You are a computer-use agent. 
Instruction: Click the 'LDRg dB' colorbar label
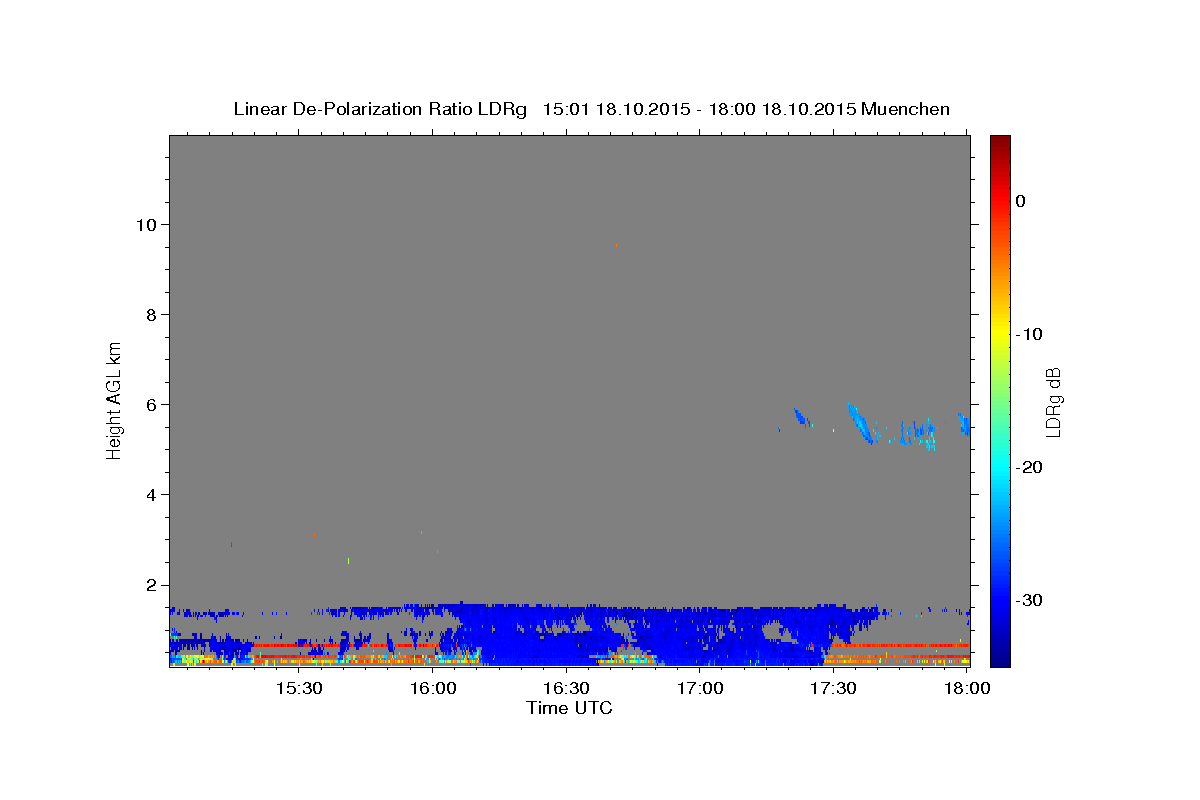coord(1053,401)
